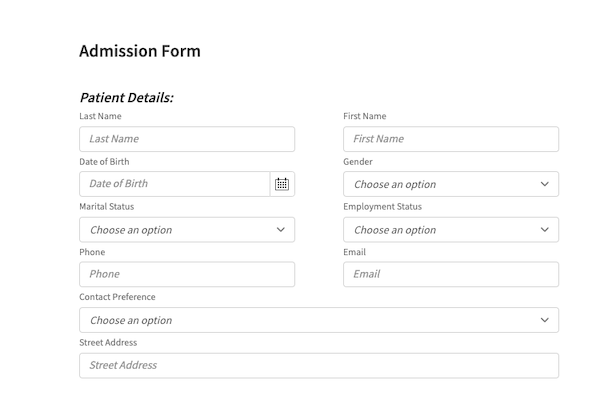600x400 pixels.
Task: Expand the Contact Preference selector
Action: point(319,320)
